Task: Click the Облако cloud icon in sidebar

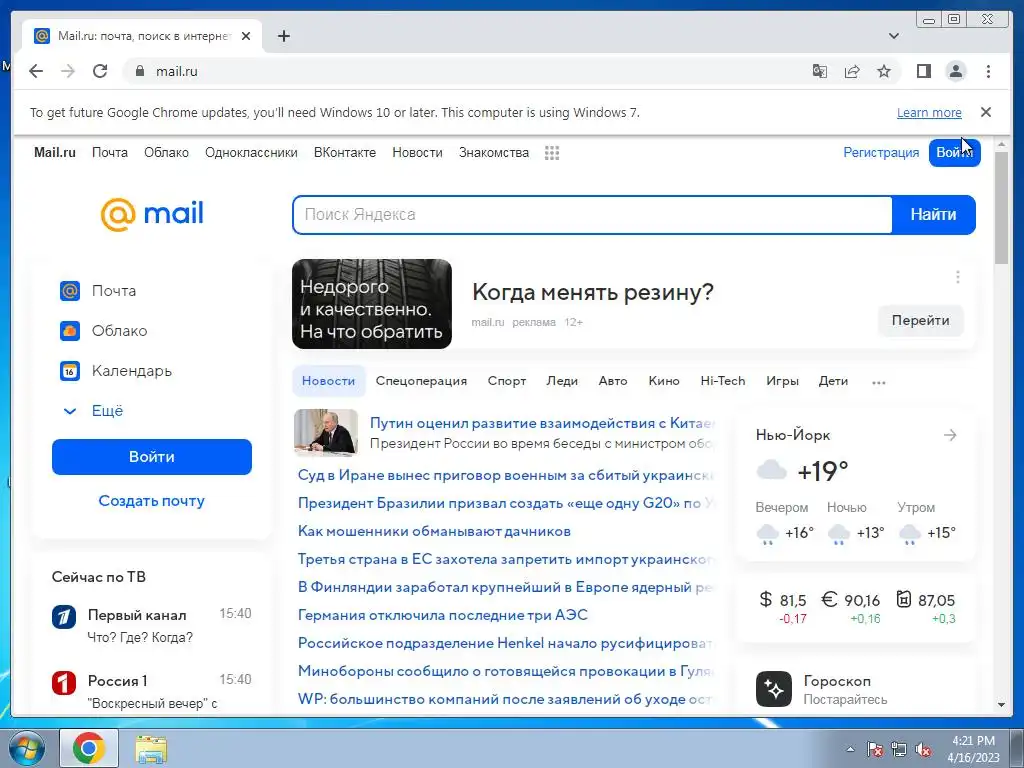Action: tap(70, 331)
